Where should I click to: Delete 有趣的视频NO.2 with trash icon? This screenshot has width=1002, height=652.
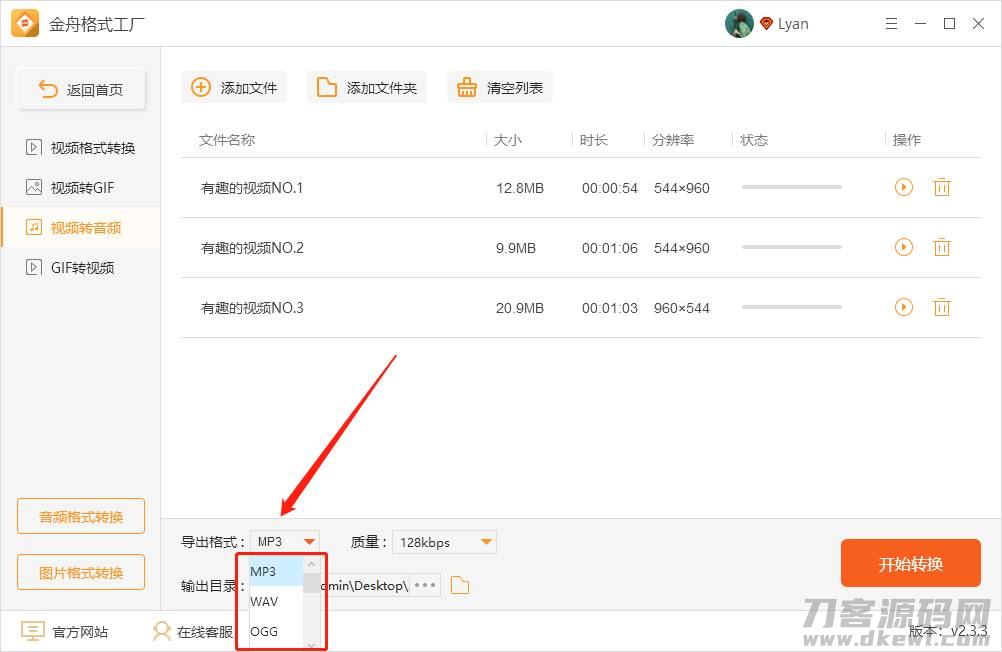[942, 247]
